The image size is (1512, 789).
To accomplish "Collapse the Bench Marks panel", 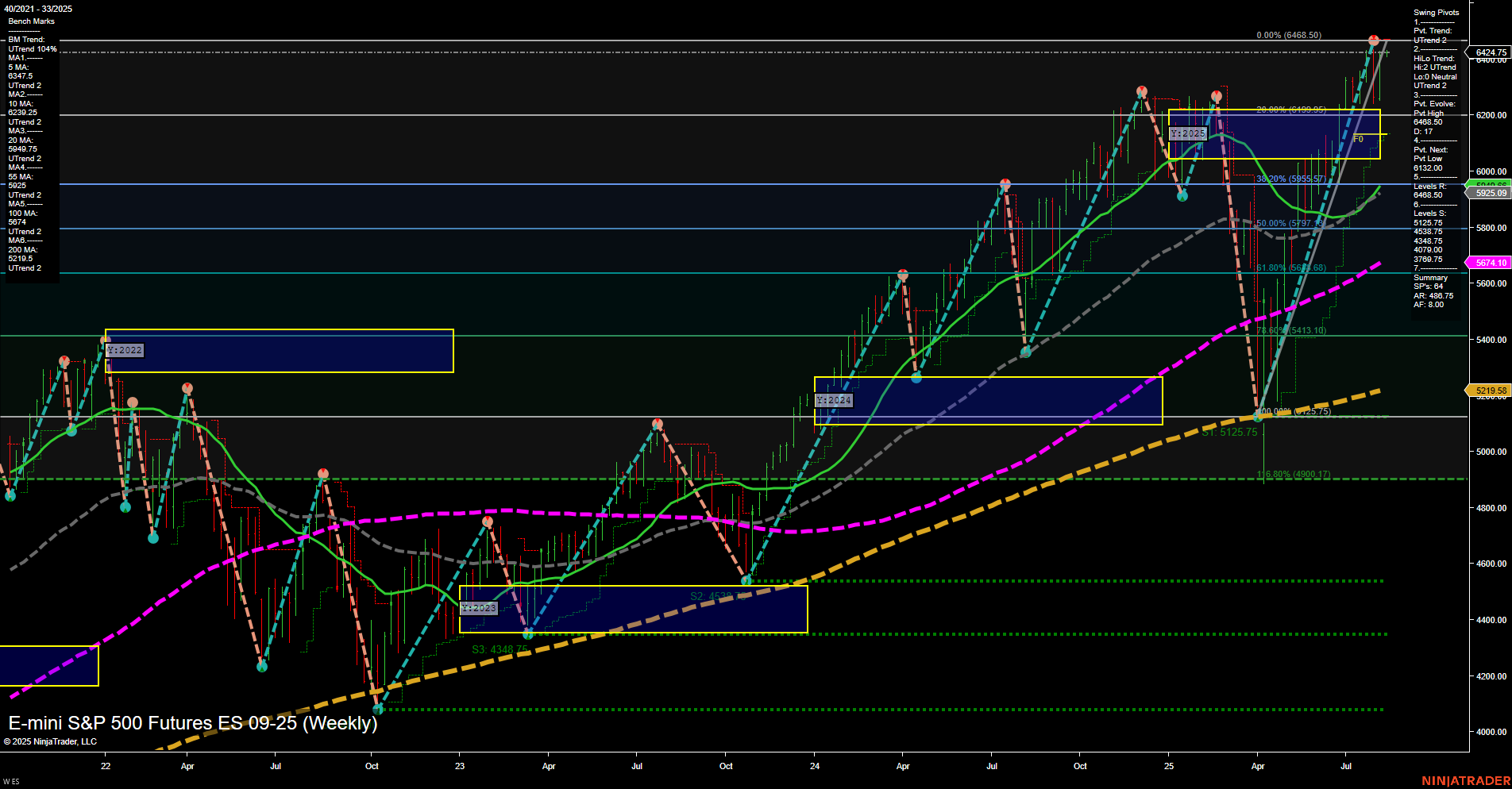I will [x=31, y=21].
